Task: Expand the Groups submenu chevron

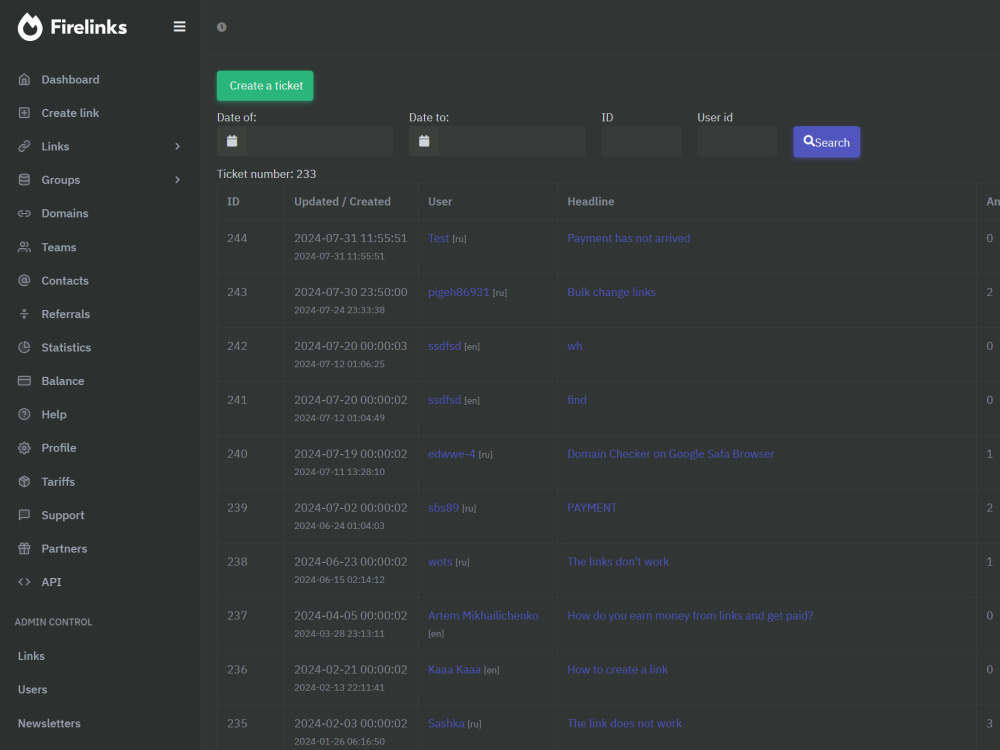Action: tap(177, 180)
